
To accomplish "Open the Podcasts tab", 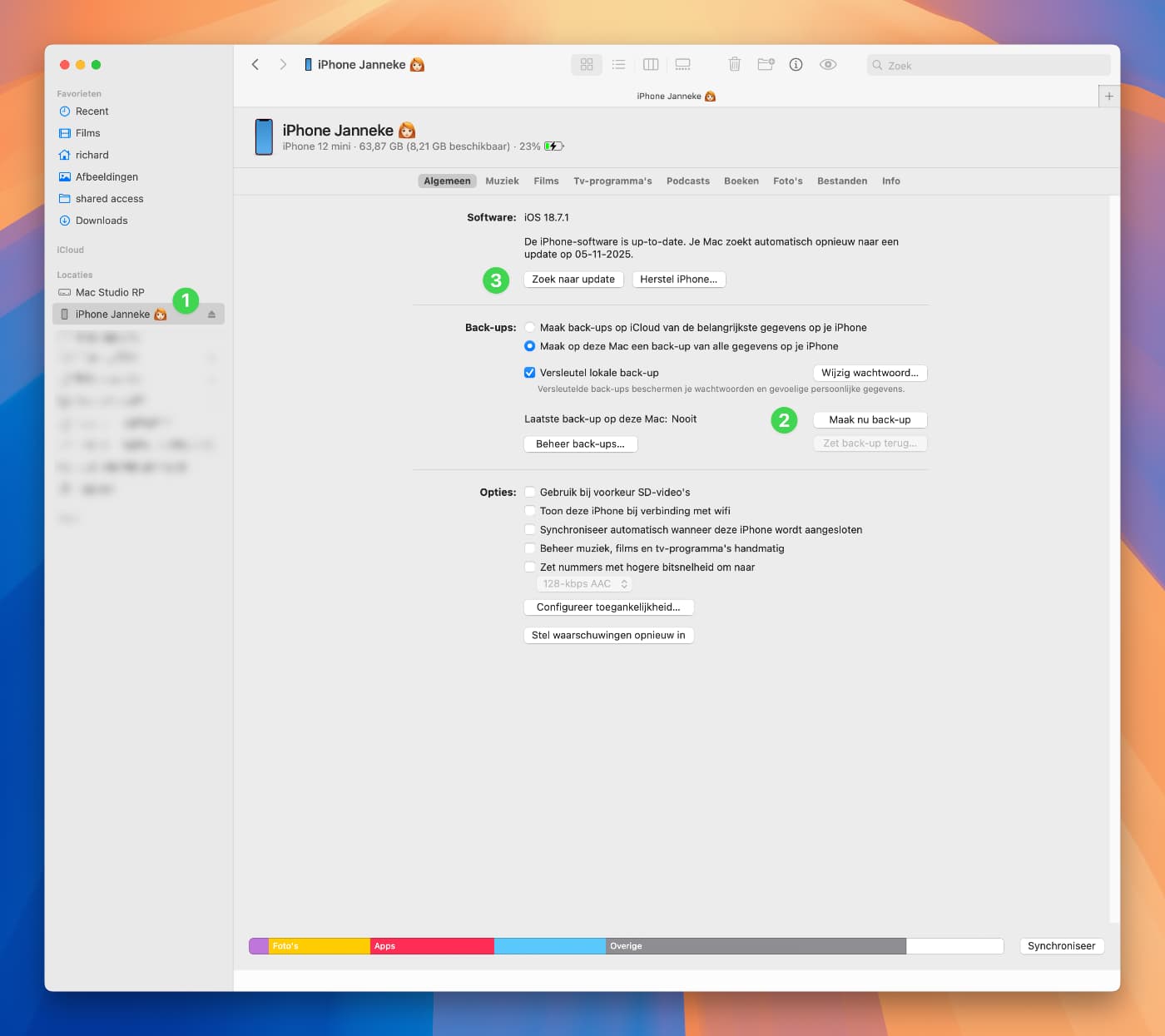I will click(687, 181).
